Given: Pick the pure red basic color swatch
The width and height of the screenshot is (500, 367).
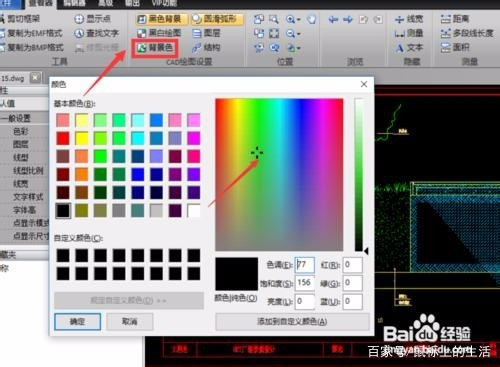Looking at the screenshot, I should coord(63,138).
